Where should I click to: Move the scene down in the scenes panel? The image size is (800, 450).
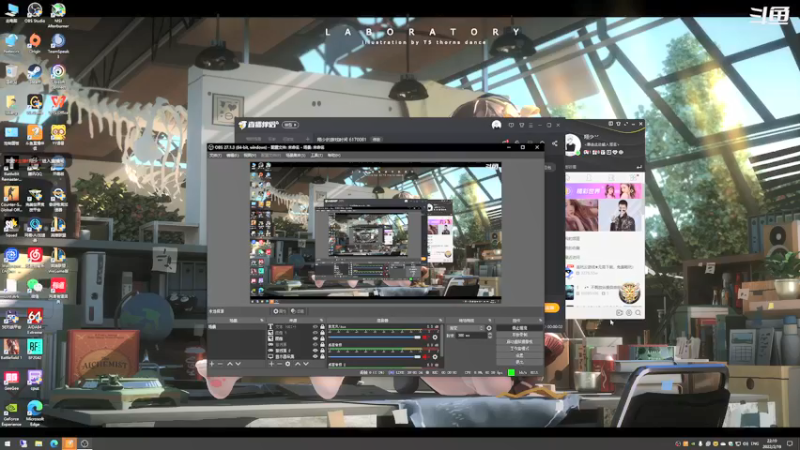238,364
